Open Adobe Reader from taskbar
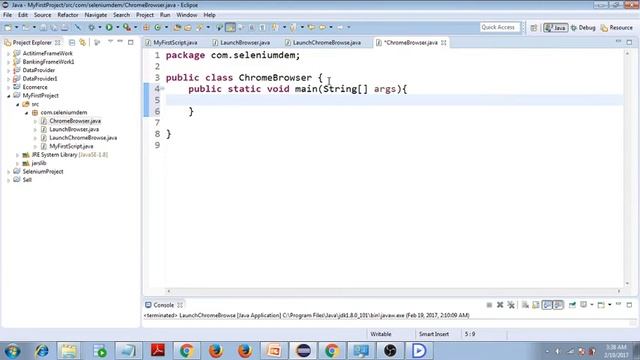Viewport: 640px width, 360px height. point(158,351)
